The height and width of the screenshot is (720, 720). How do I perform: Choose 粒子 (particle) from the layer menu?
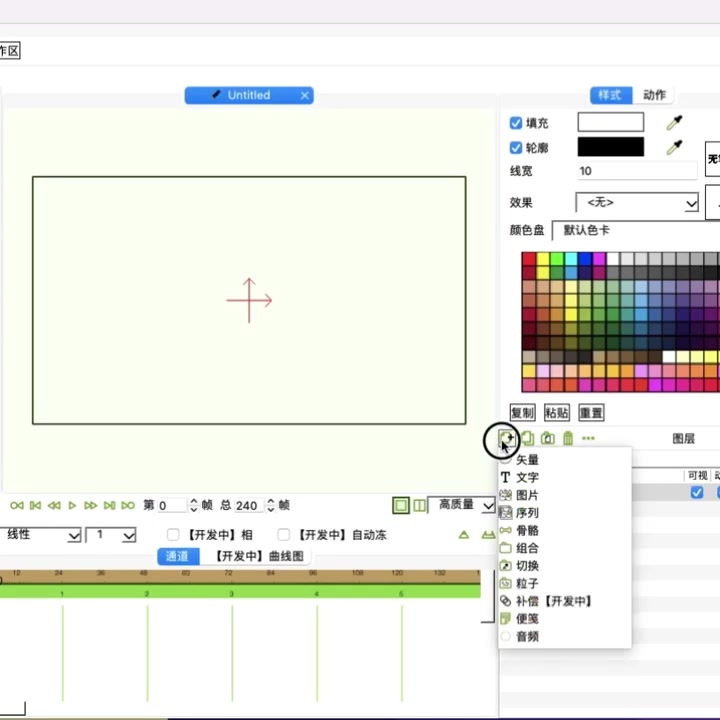[527, 583]
